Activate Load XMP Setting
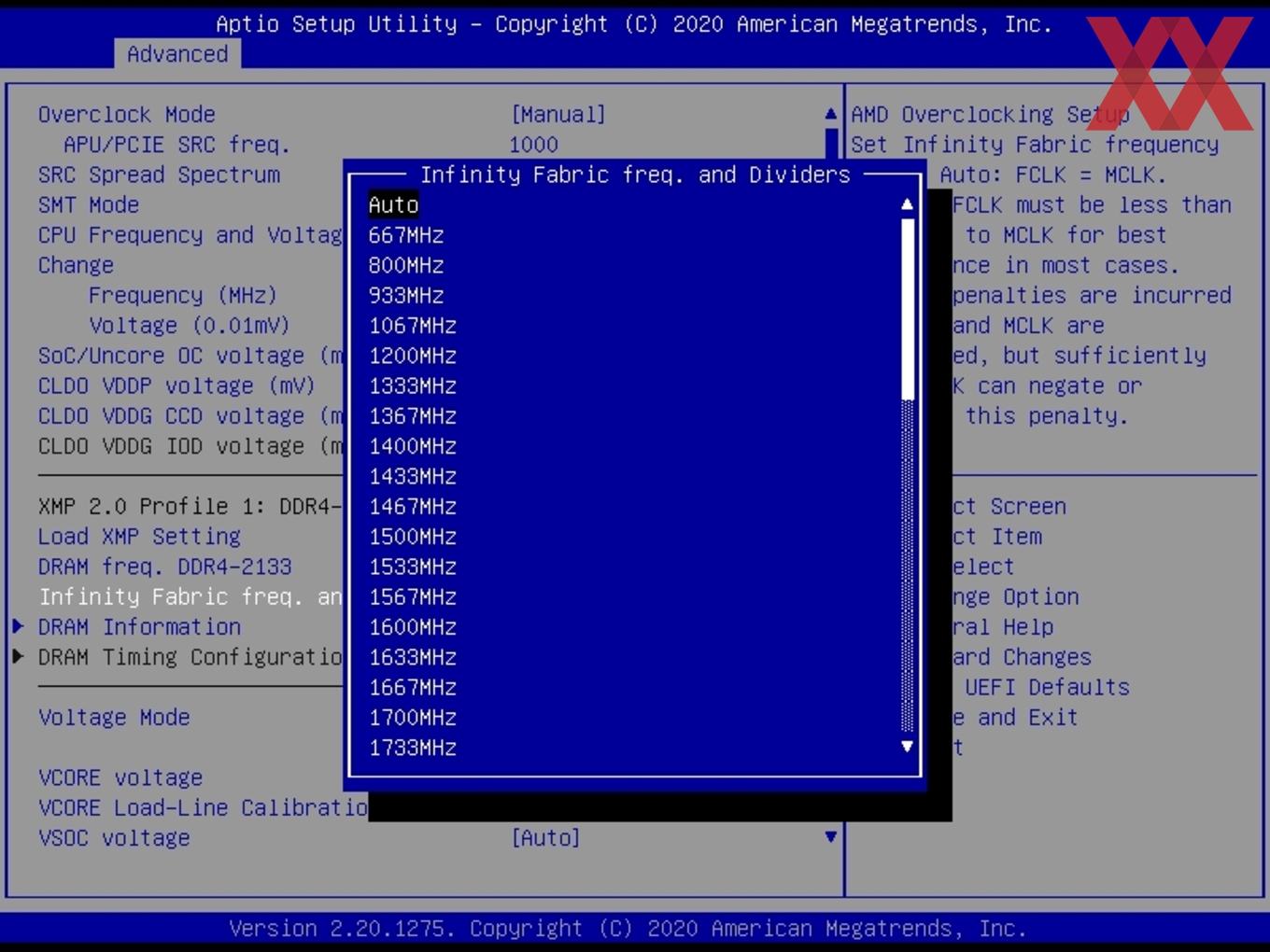This screenshot has height=952, width=1270. coord(139,537)
